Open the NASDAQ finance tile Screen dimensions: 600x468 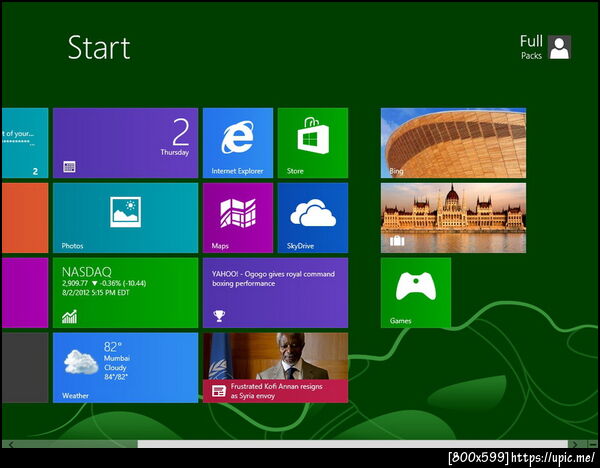tap(126, 293)
